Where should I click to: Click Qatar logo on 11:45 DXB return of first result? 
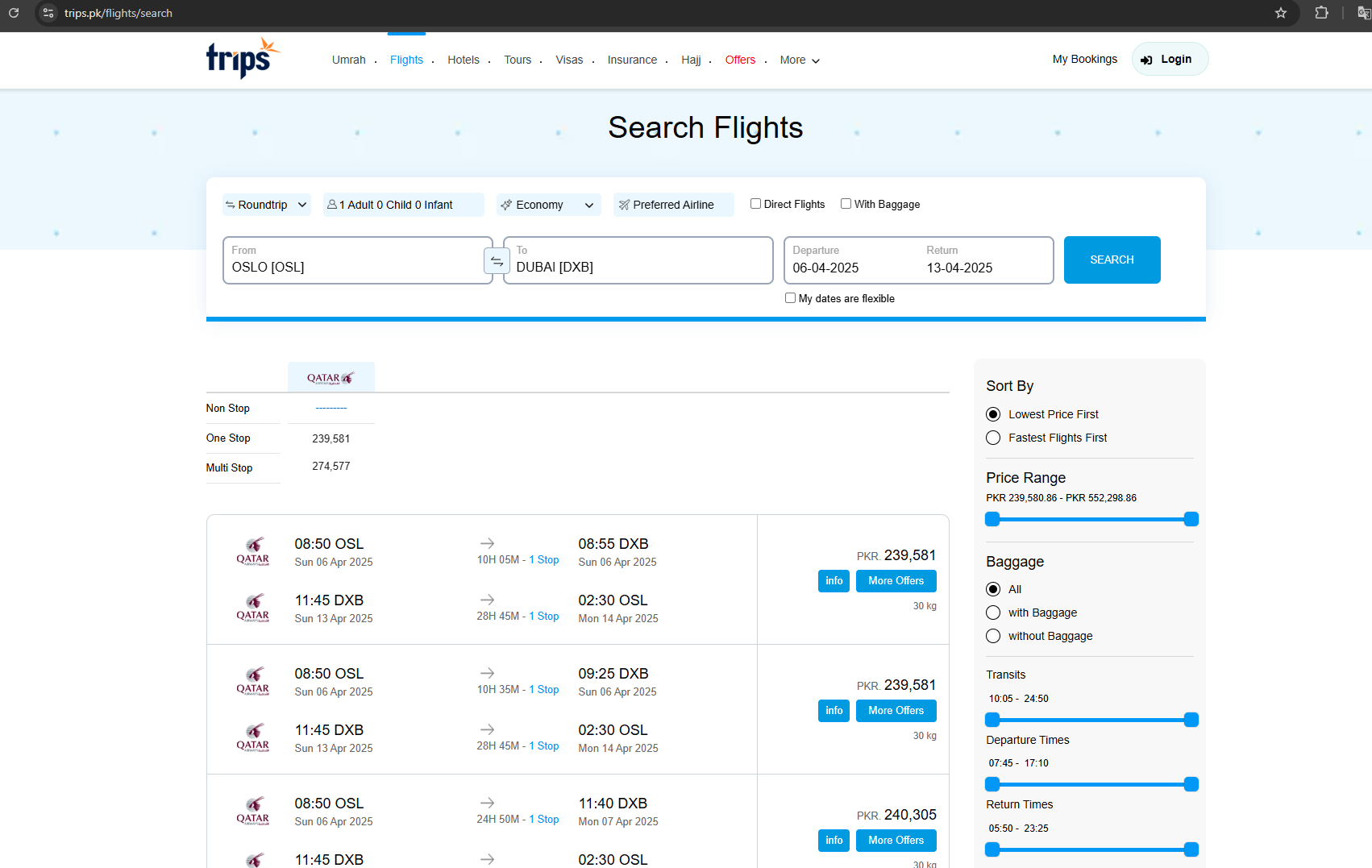253,608
